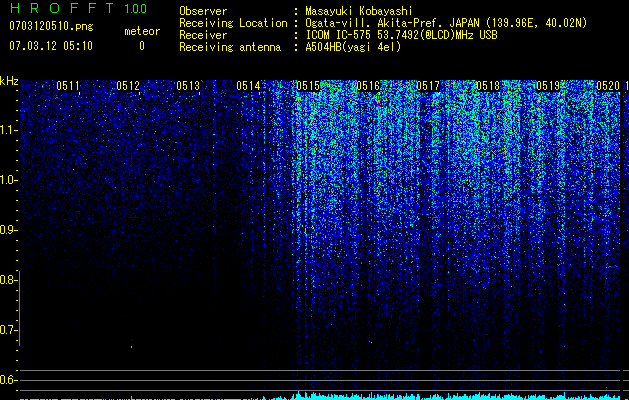
Task: Click the timestamp 07.03.12 05:10
Action: tap(51, 45)
